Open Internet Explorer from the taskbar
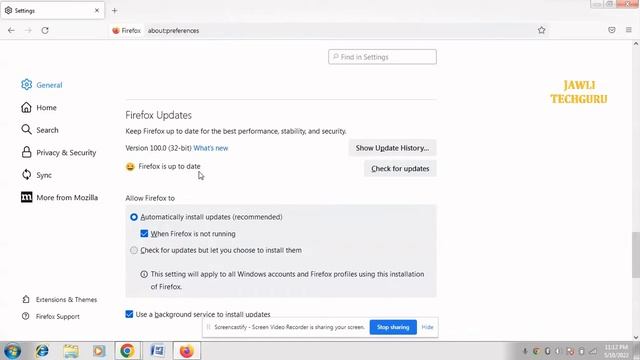 42,351
